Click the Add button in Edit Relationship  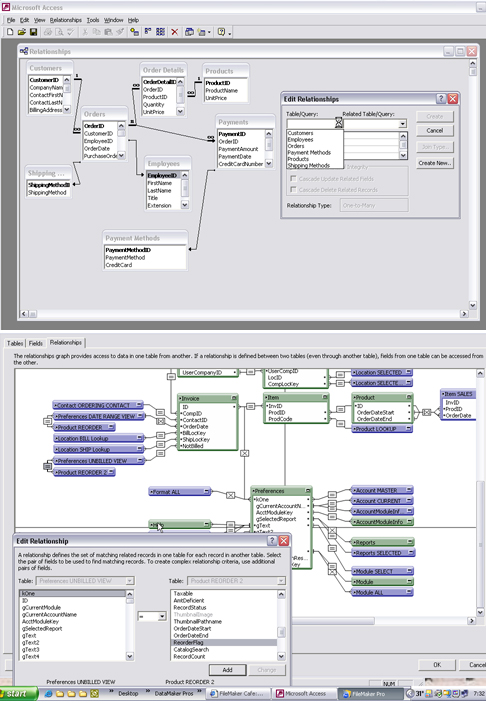[x=227, y=670]
